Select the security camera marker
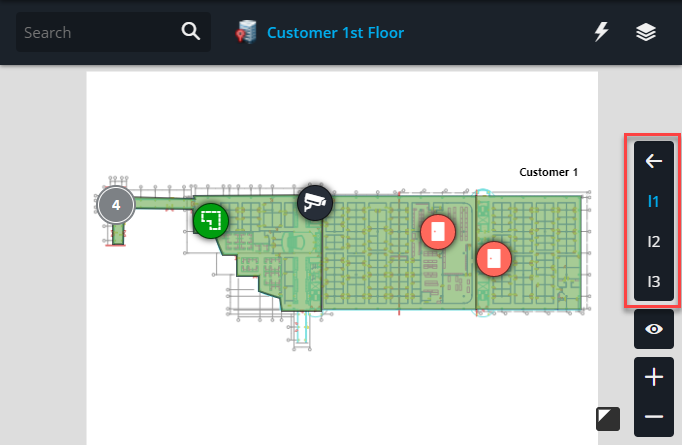 [315, 203]
